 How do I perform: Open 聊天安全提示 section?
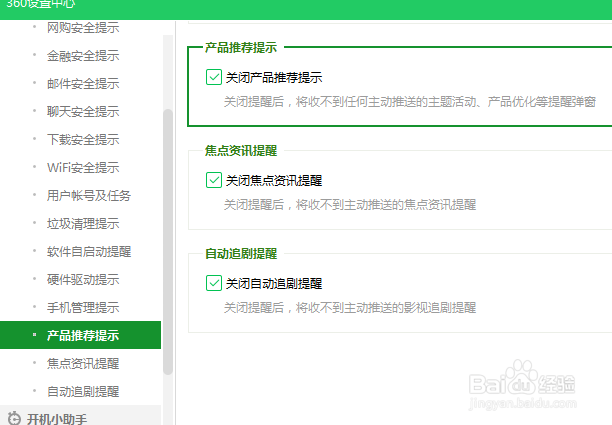point(83,112)
